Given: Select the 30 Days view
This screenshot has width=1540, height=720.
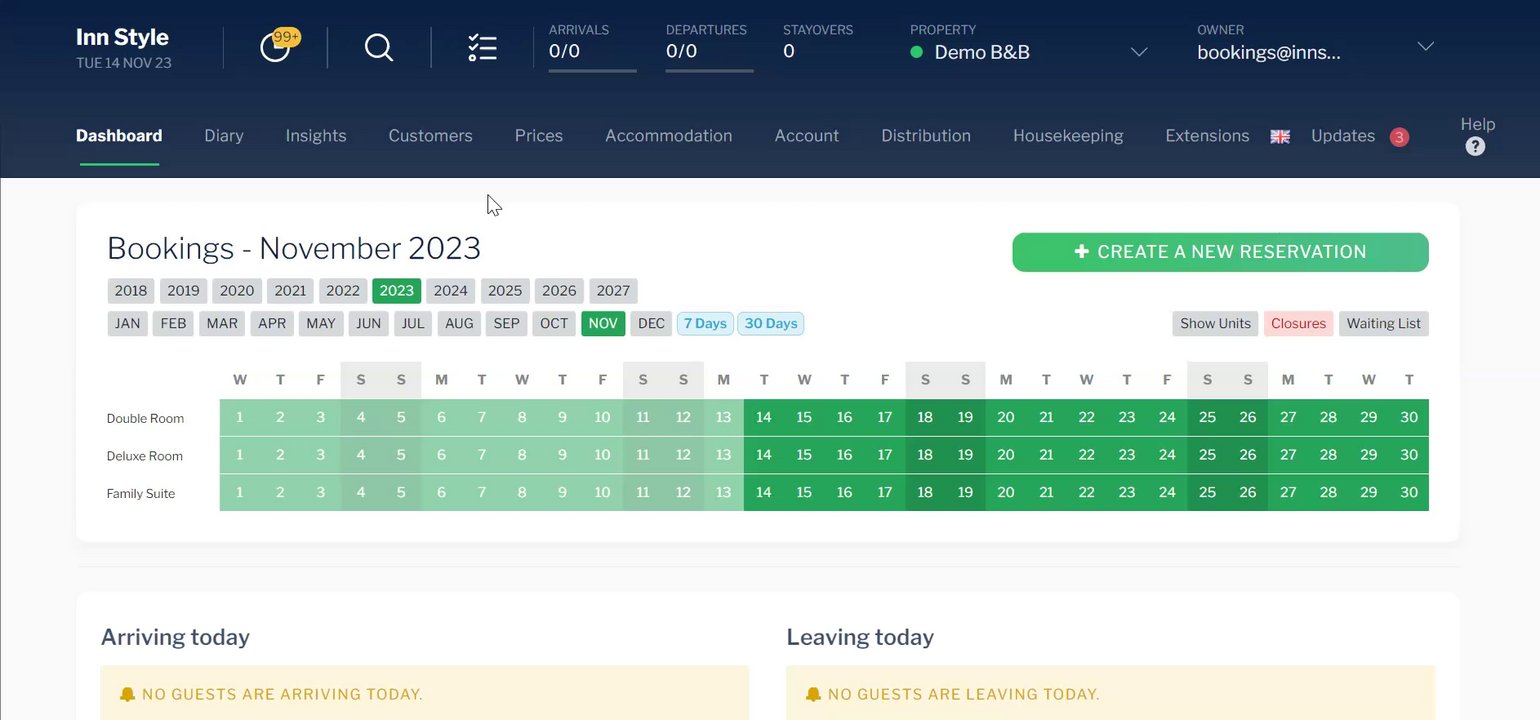Looking at the screenshot, I should [x=771, y=324].
